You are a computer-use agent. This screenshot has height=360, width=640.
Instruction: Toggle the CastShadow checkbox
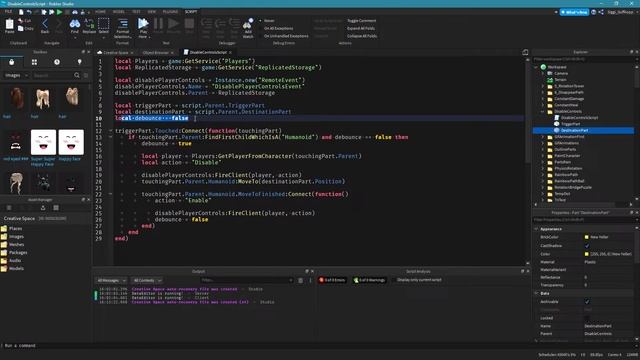pyautogui.click(x=587, y=246)
